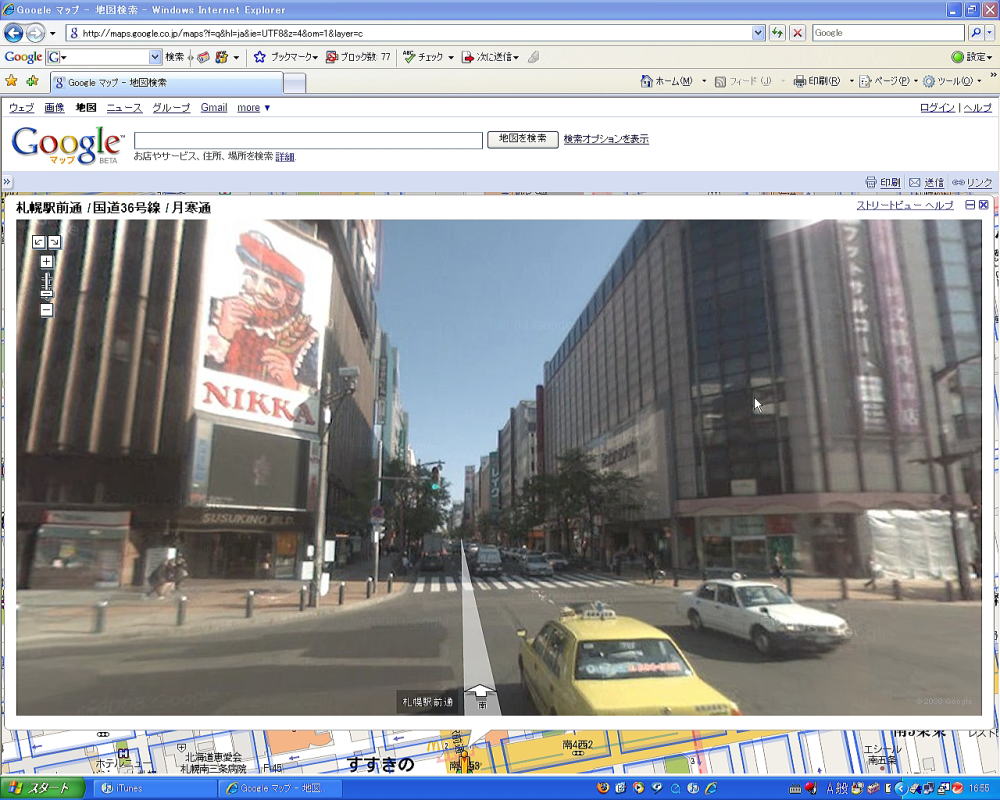Open the Gmail link in navigation bar
This screenshot has height=800, width=1000.
pos(213,108)
